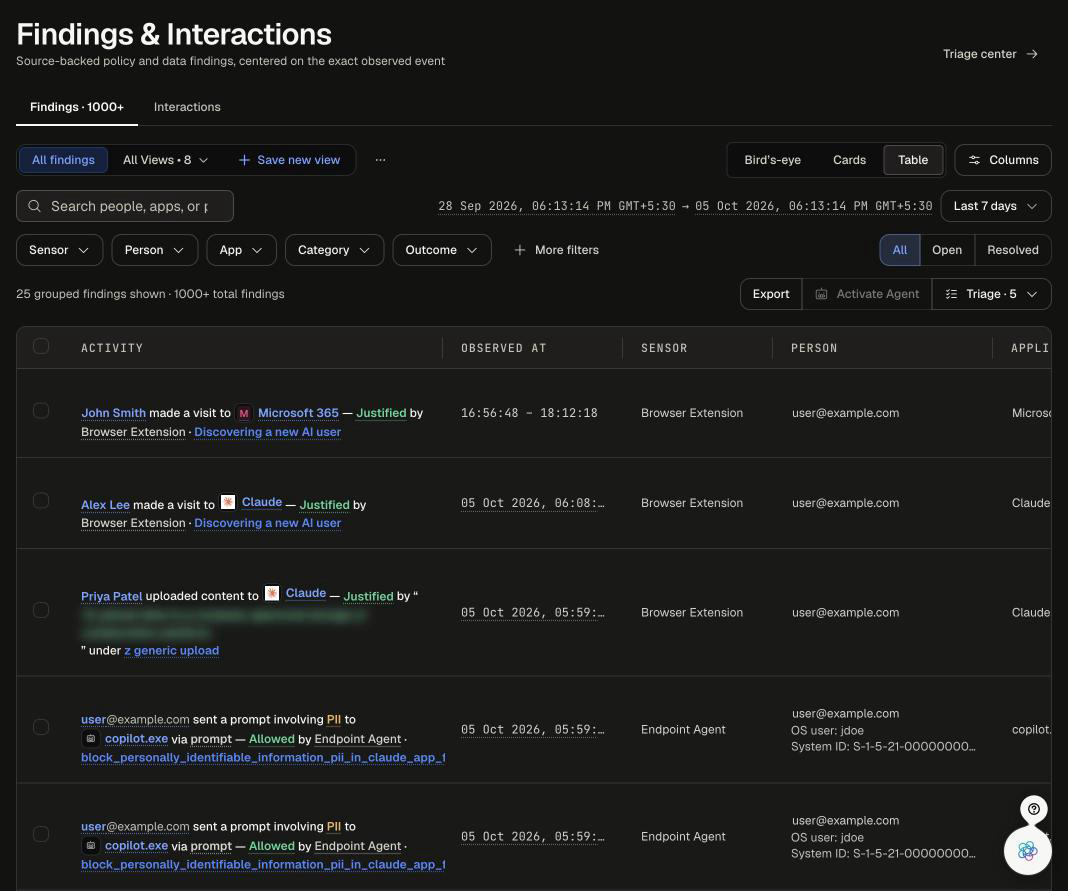This screenshot has height=891, width=1068.
Task: Open the Triage 5 dropdown
Action: click(x=992, y=294)
